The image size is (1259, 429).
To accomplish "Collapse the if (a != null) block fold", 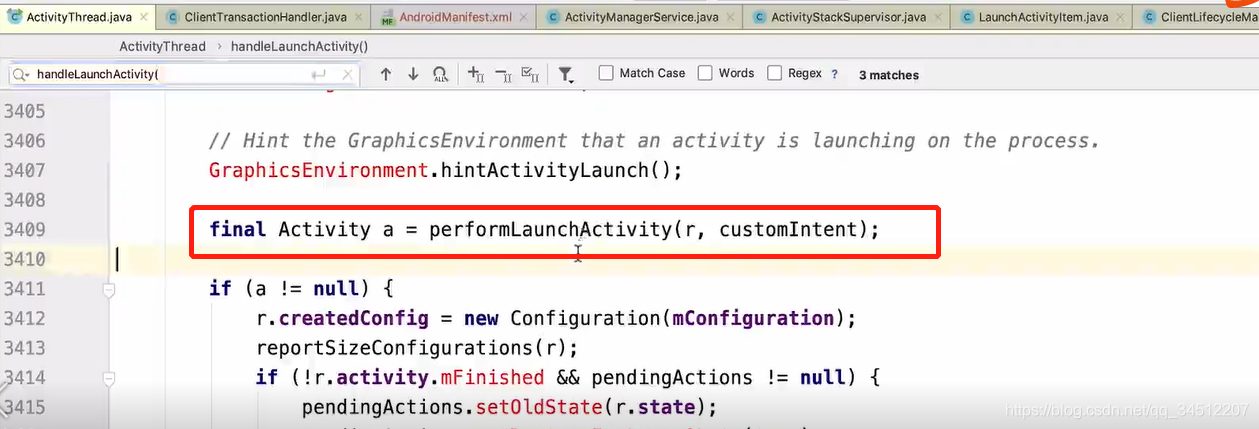I will [109, 290].
